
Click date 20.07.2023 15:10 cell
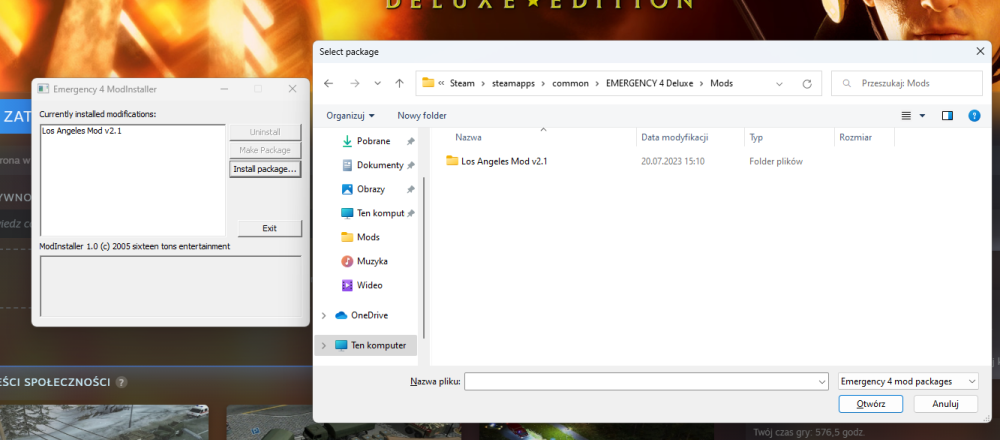pyautogui.click(x=672, y=161)
